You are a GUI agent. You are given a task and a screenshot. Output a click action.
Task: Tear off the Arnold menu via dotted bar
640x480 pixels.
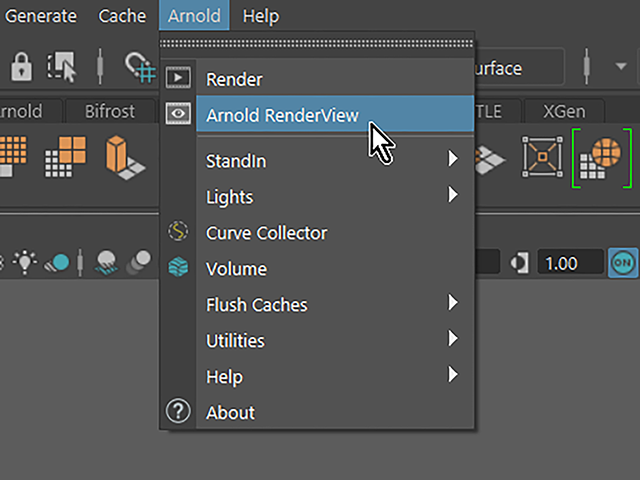click(317, 43)
